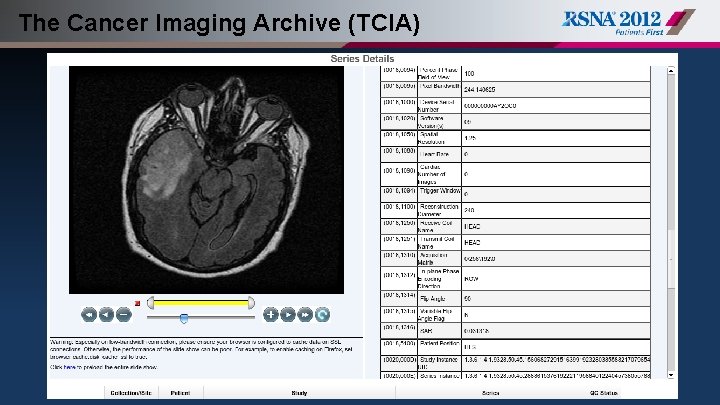
Task: Select the Software Version row label
Action: (431, 122)
